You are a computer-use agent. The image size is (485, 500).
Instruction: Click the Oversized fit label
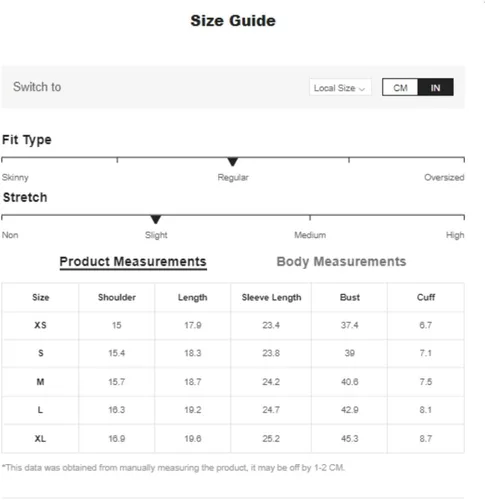coord(444,177)
